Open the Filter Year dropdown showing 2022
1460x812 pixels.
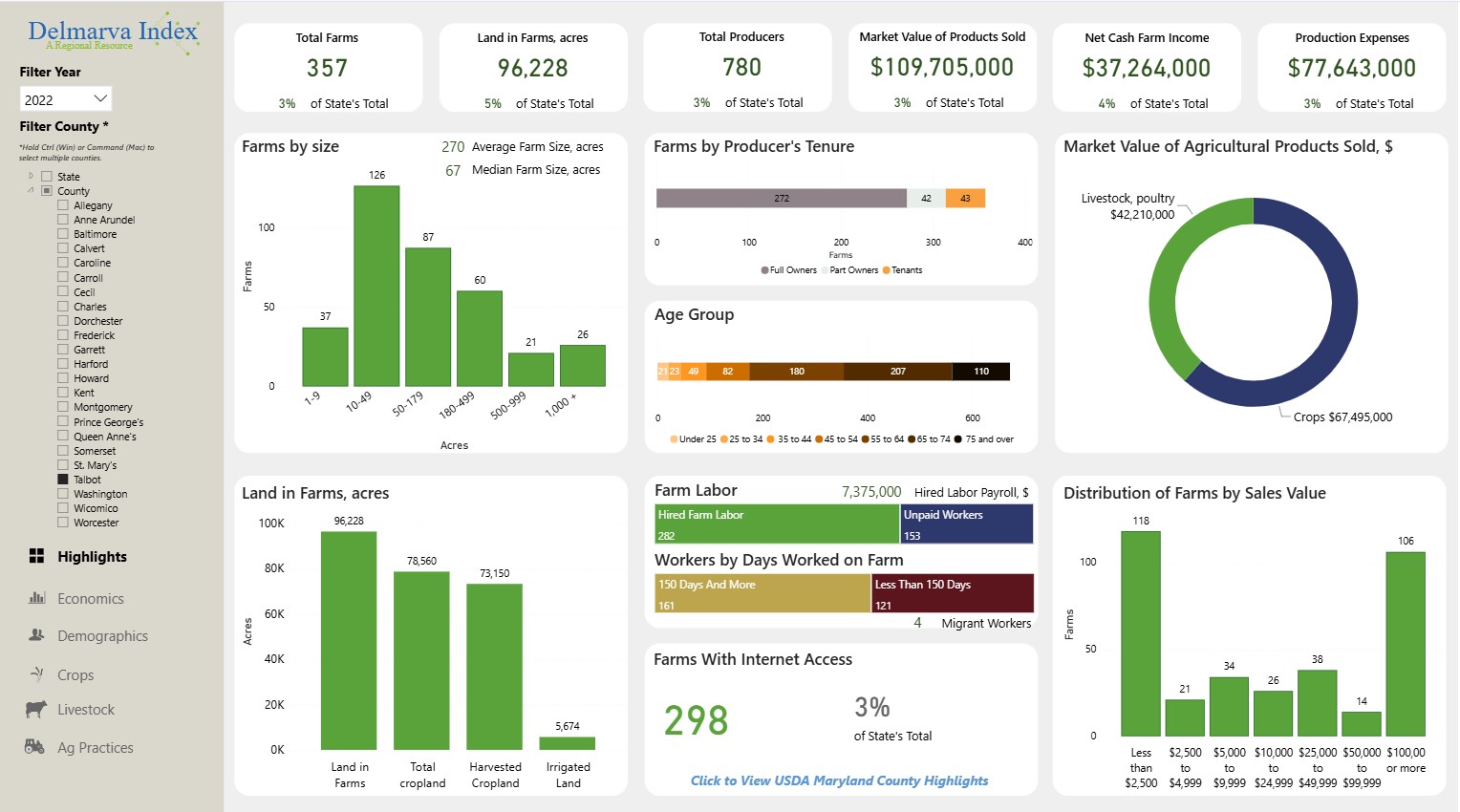tap(64, 98)
